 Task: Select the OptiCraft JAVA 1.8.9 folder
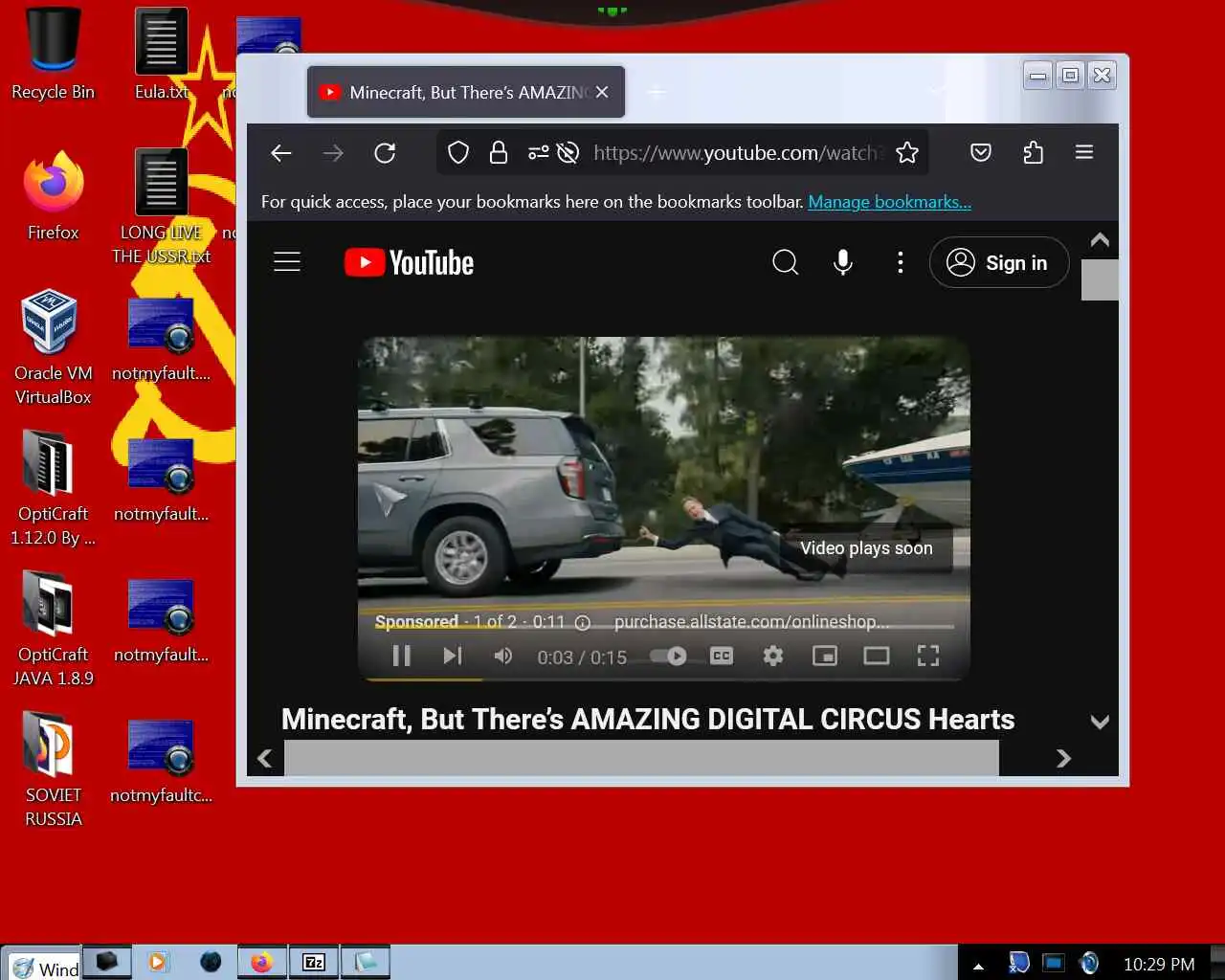coord(54,629)
